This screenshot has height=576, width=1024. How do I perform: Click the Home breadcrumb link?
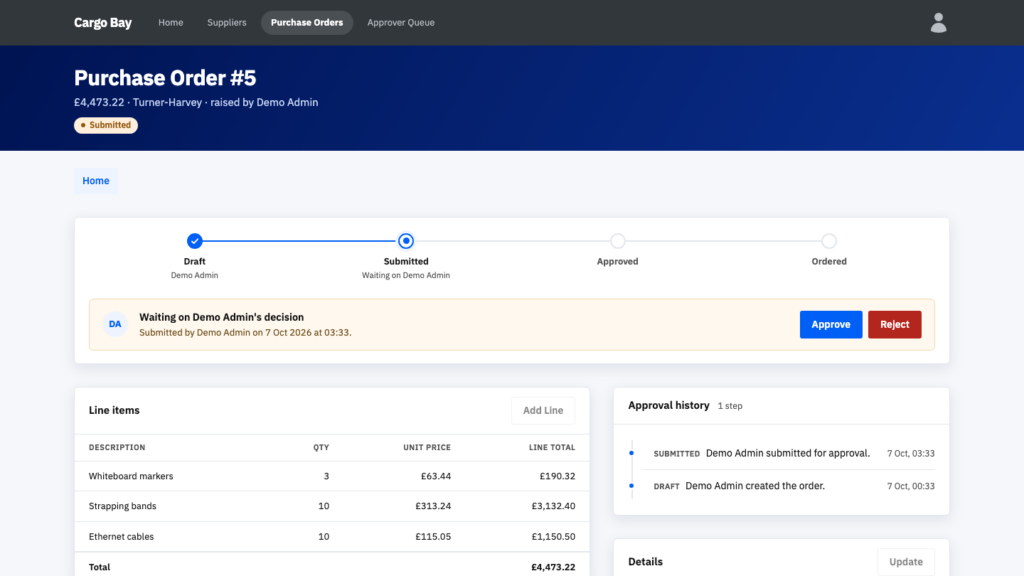[x=96, y=181]
